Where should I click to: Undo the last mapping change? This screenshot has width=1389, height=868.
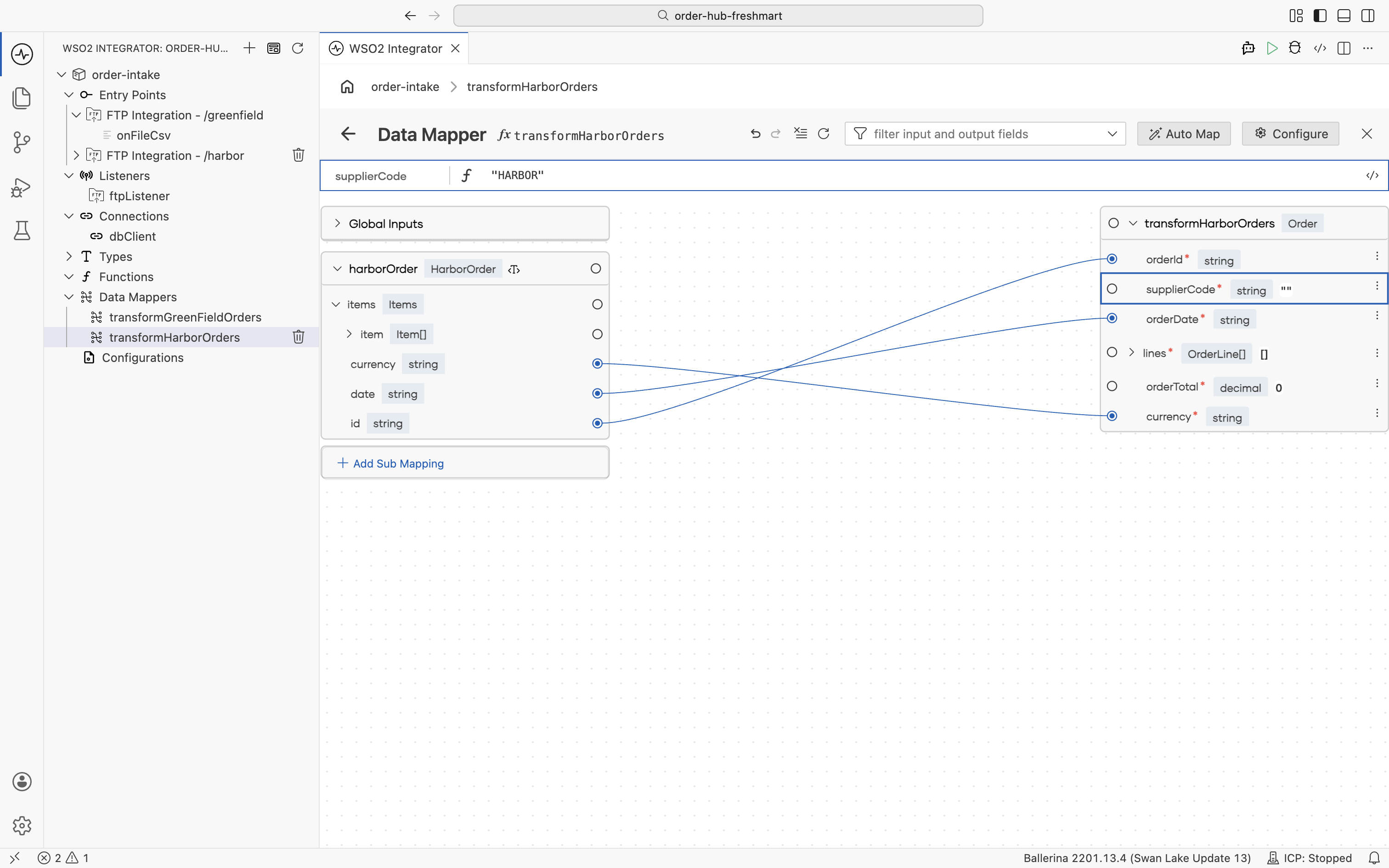click(x=755, y=134)
